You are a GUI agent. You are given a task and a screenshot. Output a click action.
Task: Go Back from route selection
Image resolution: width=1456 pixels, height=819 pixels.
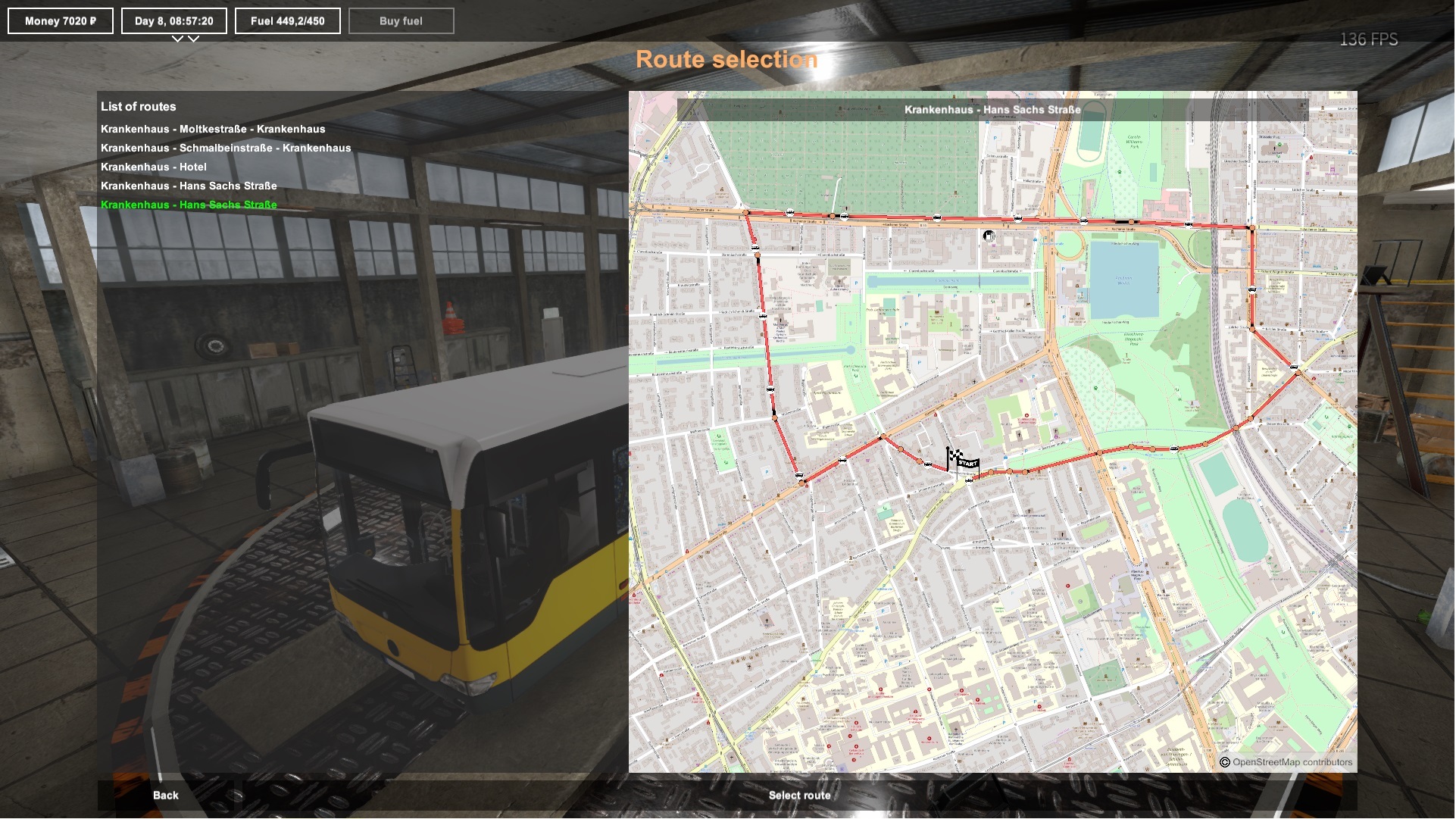tap(166, 796)
